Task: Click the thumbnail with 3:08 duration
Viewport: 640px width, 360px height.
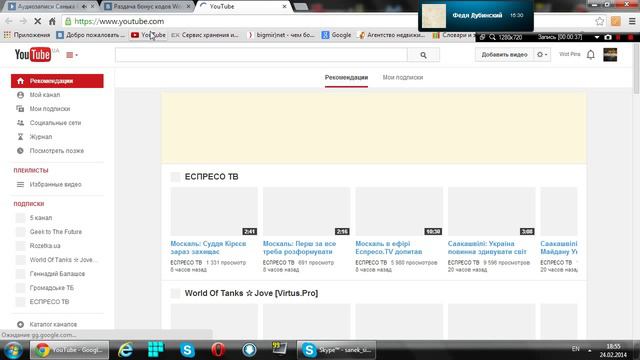Action: [491, 211]
